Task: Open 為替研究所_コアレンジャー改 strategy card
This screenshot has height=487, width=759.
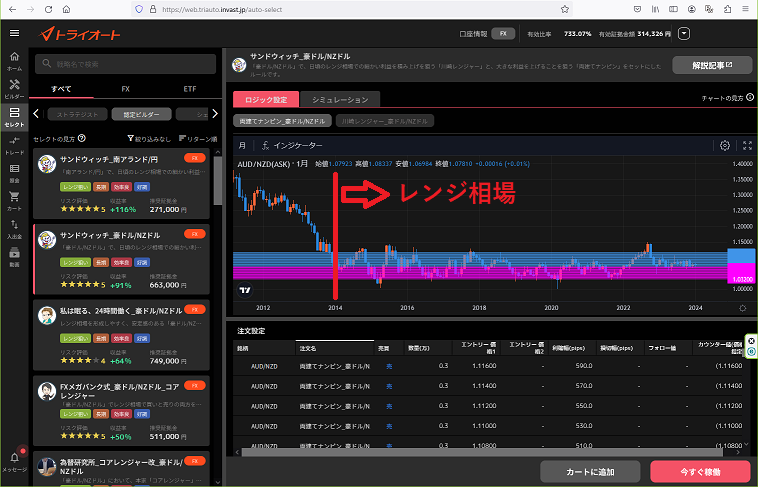Action: click(121, 469)
